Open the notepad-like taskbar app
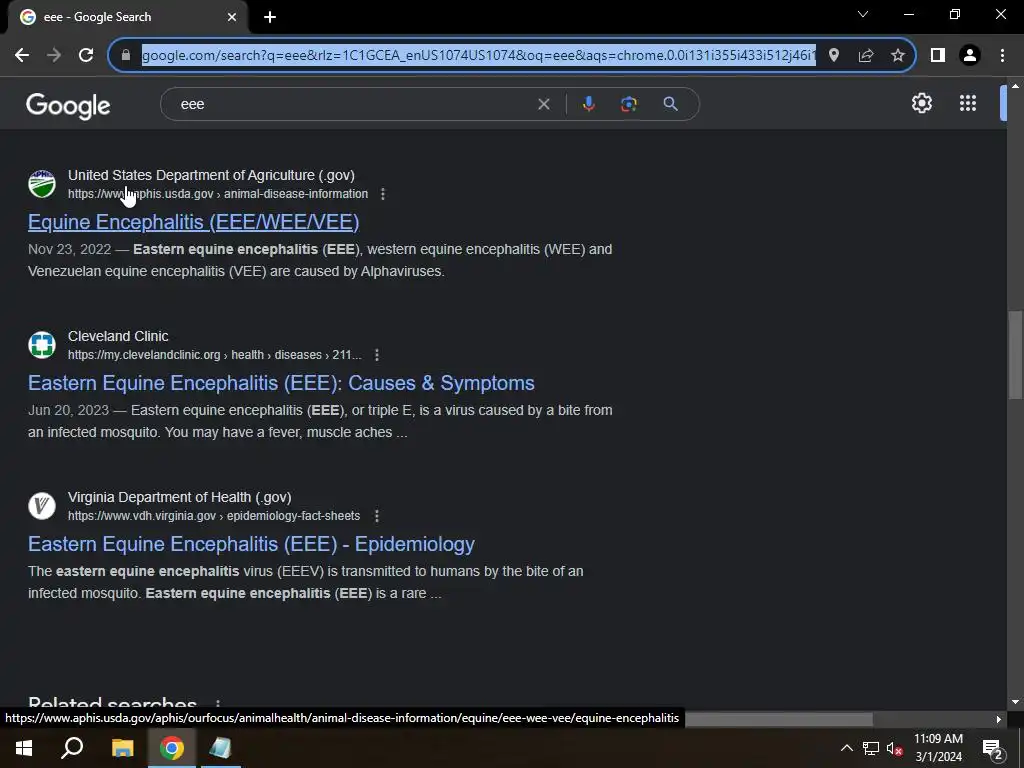 (220, 748)
